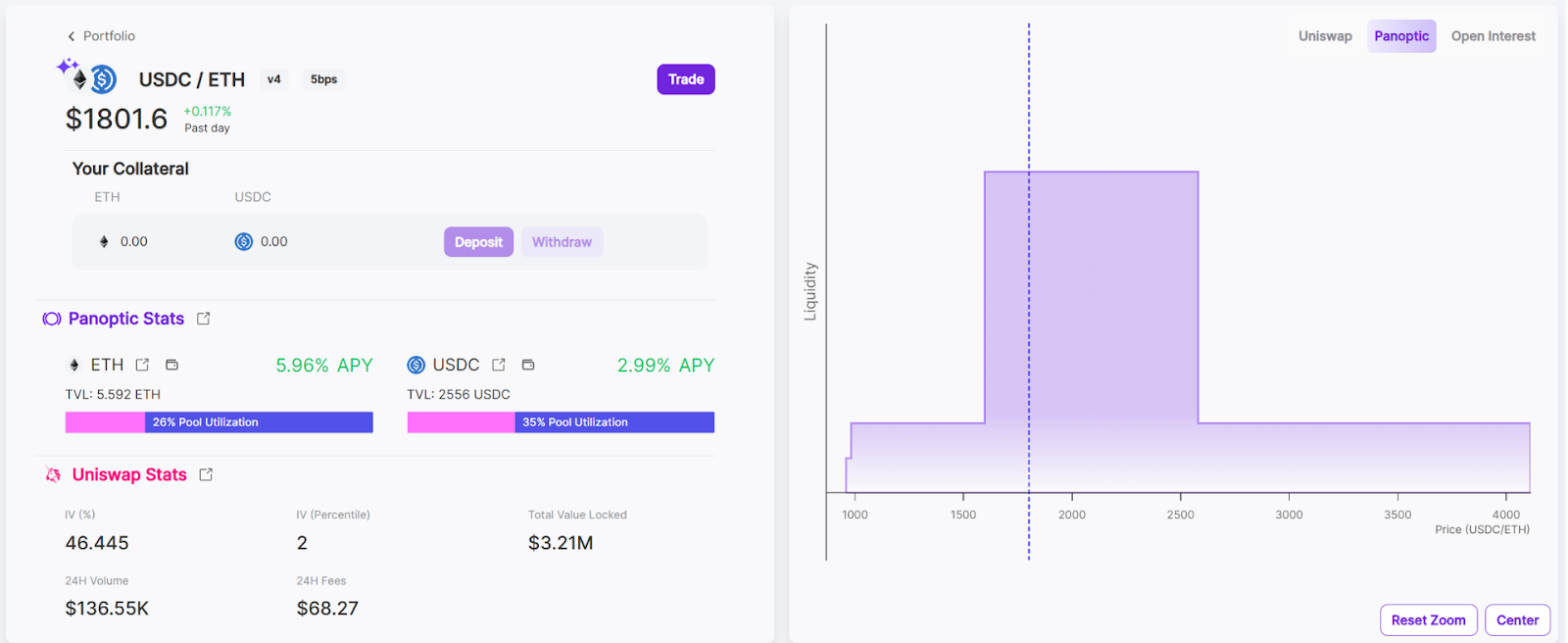Click the v4 version badge
The height and width of the screenshot is (643, 1568).
pos(274,79)
